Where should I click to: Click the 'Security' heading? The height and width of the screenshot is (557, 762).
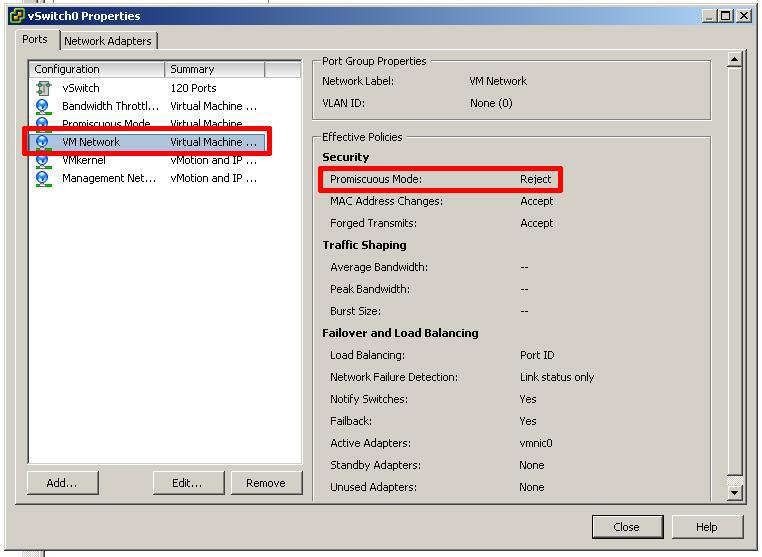[346, 157]
